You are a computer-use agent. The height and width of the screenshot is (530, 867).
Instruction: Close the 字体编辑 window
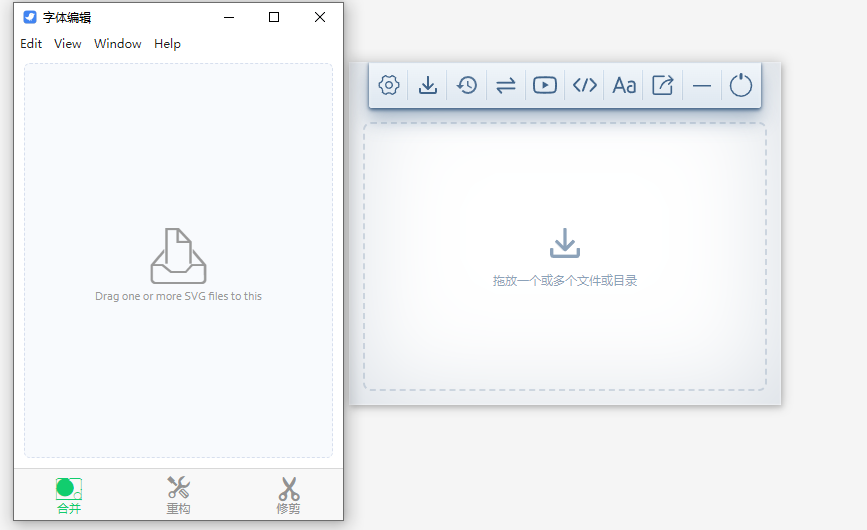tap(320, 17)
